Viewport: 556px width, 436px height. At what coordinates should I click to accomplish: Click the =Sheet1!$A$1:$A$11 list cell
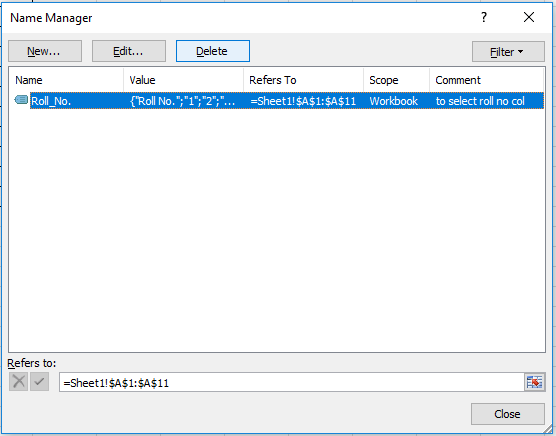point(303,101)
